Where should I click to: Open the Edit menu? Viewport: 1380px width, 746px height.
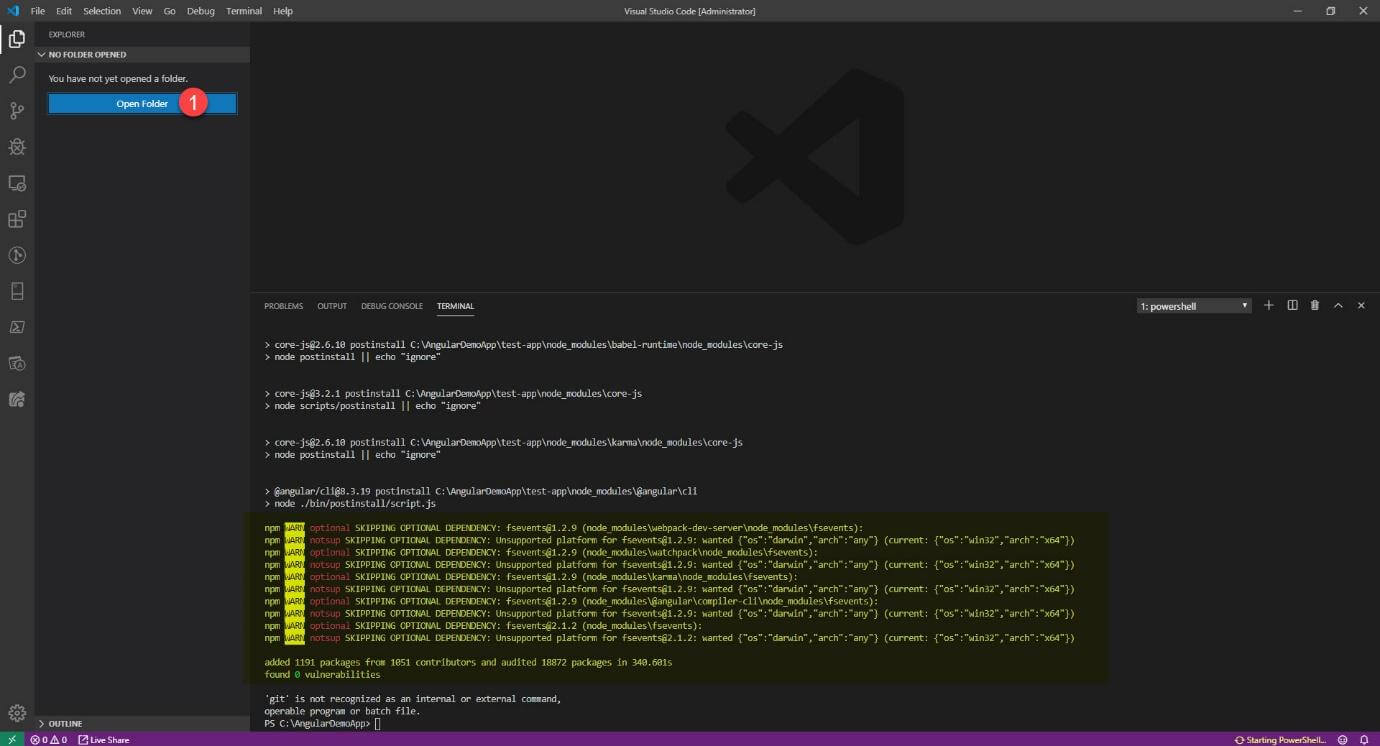(x=64, y=11)
